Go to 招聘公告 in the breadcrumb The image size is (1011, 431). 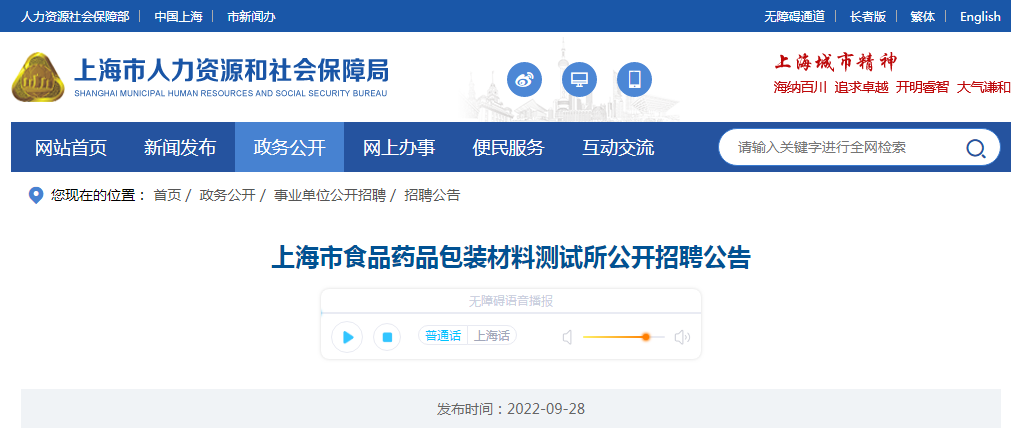point(432,195)
